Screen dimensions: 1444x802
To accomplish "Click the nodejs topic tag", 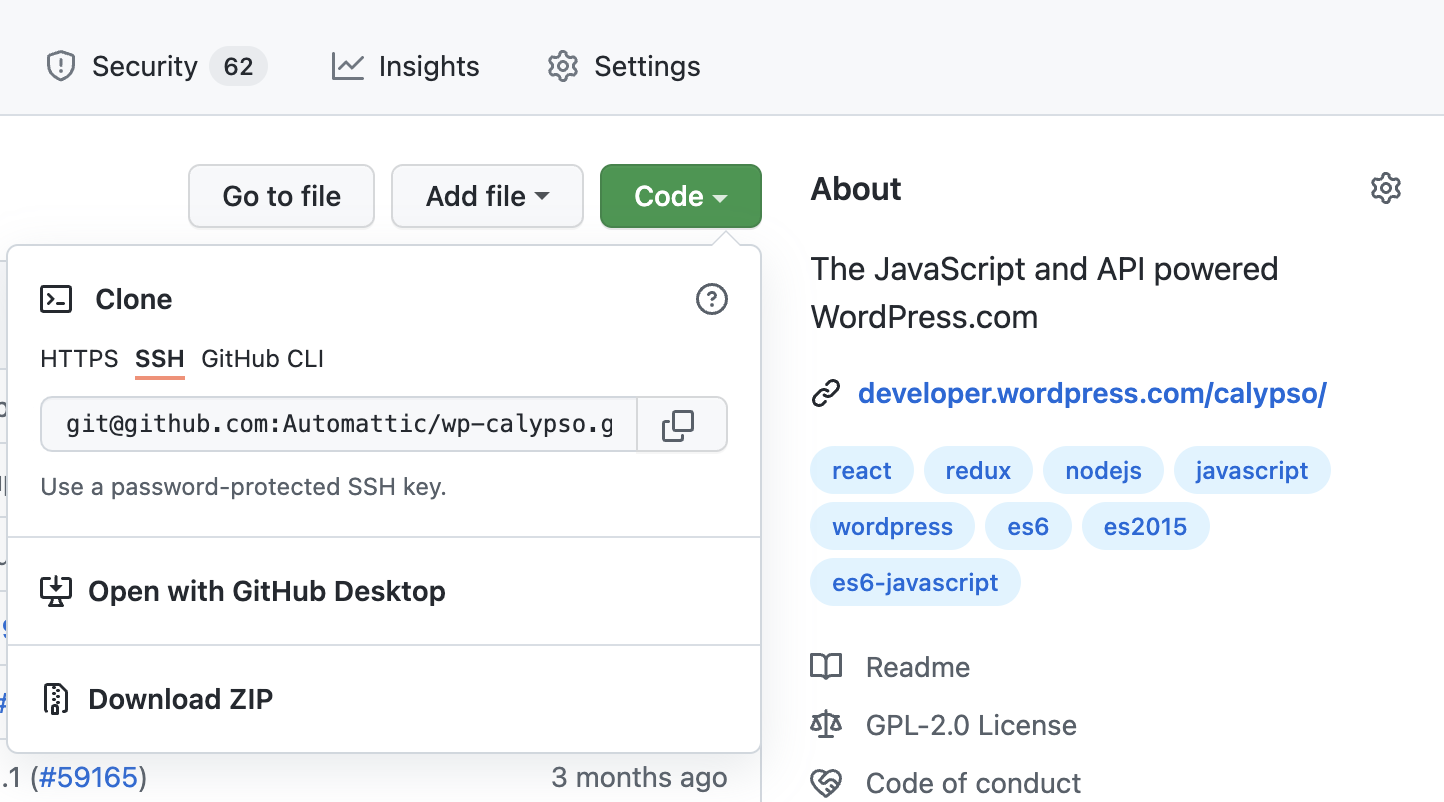I will tap(1103, 471).
